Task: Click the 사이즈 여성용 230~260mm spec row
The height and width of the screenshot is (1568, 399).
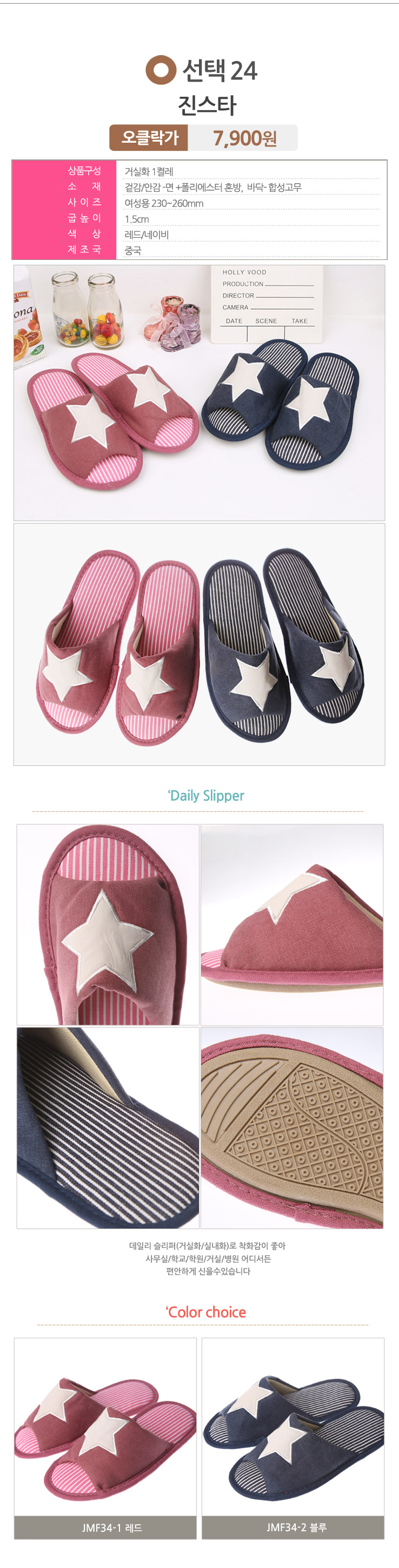Action: pos(199,203)
